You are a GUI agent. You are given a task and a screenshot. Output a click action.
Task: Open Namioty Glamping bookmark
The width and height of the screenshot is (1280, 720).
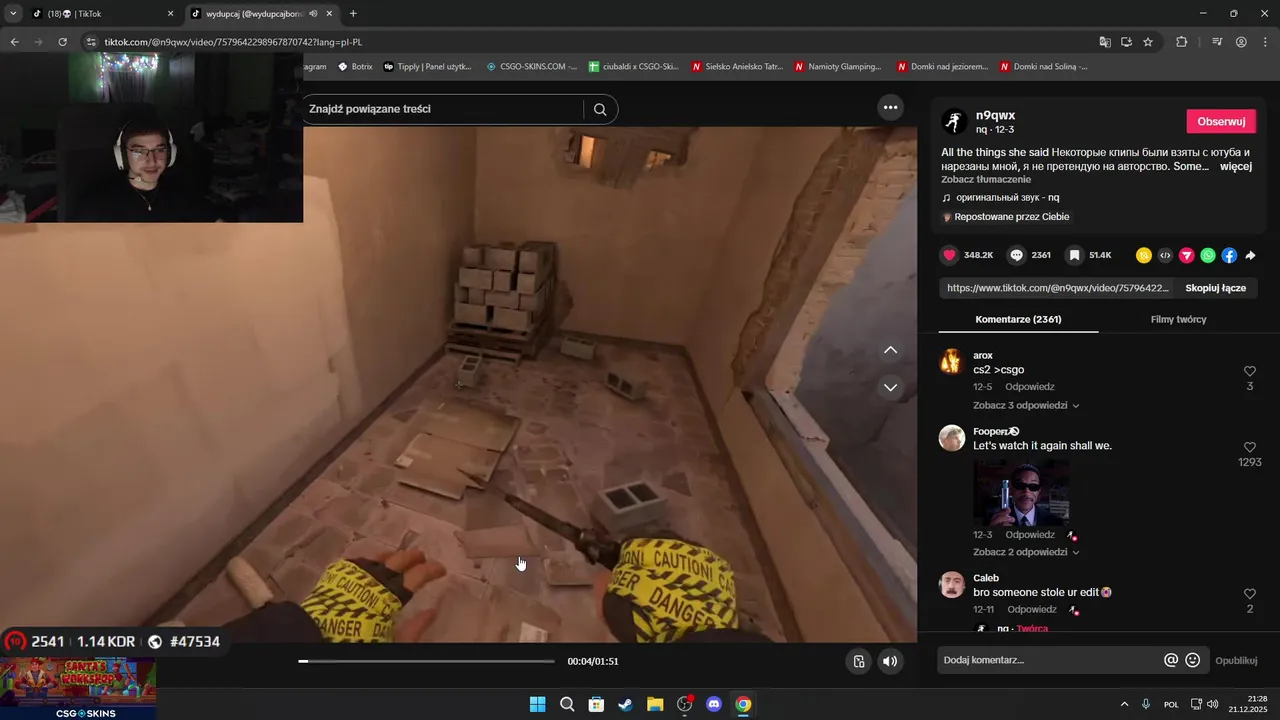point(838,67)
